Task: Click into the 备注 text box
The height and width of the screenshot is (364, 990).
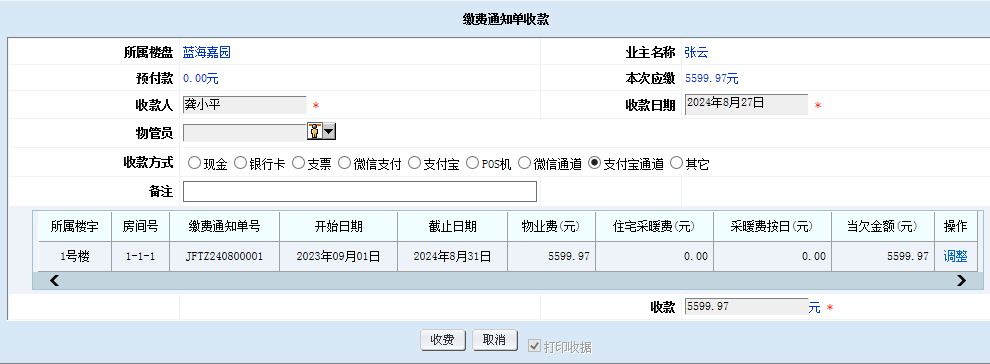Action: [360, 191]
